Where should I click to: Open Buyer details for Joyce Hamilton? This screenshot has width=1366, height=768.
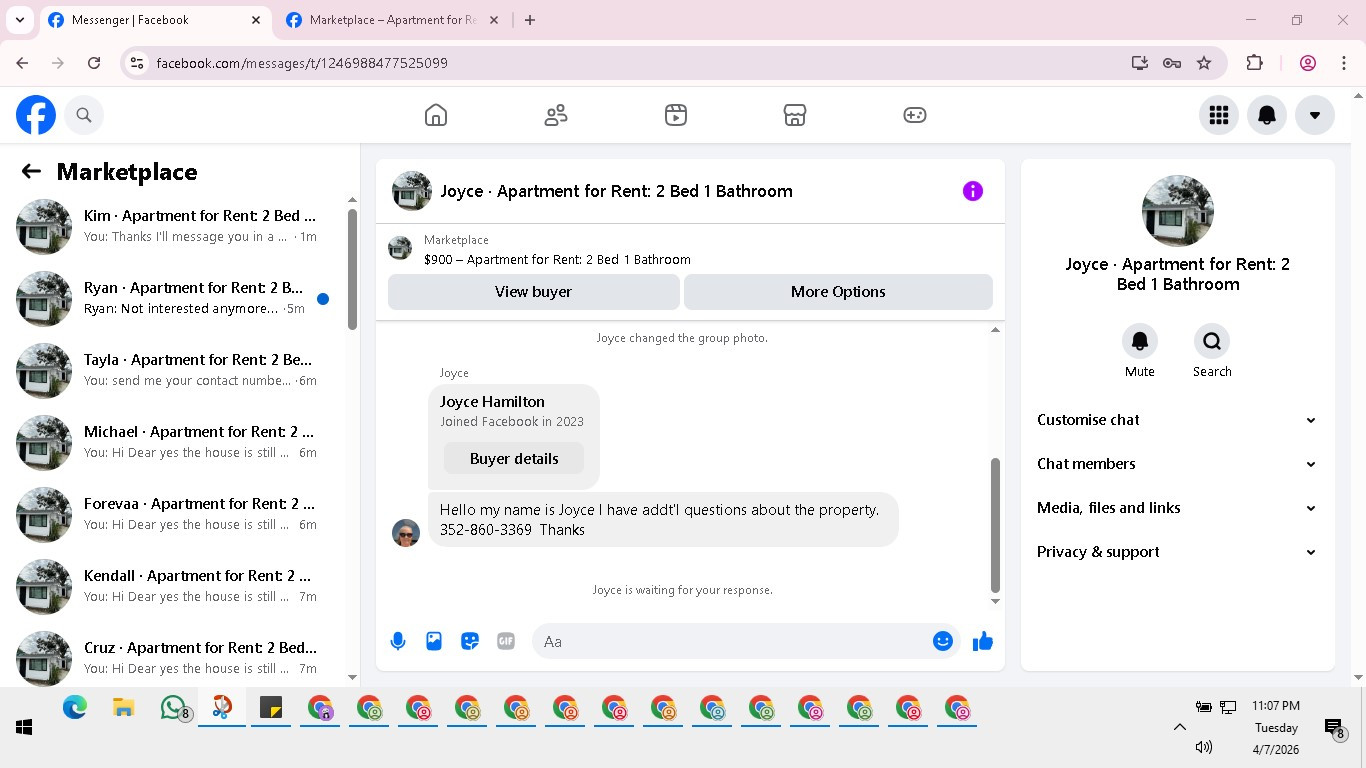coord(514,459)
